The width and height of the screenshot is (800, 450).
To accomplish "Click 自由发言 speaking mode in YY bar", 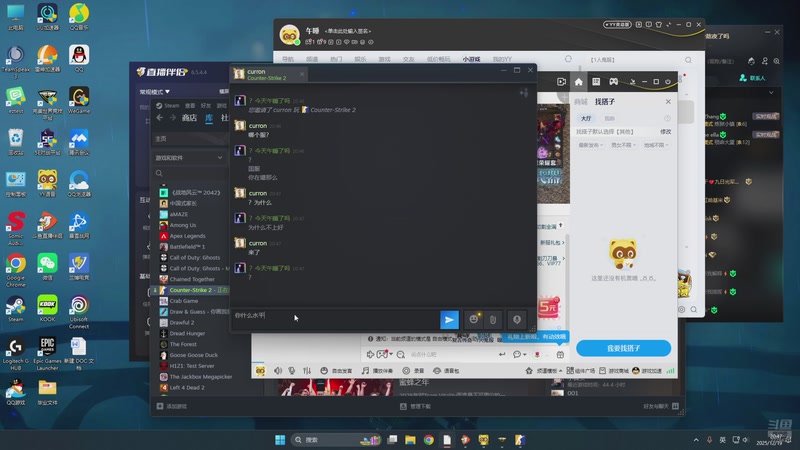I will tap(336, 371).
